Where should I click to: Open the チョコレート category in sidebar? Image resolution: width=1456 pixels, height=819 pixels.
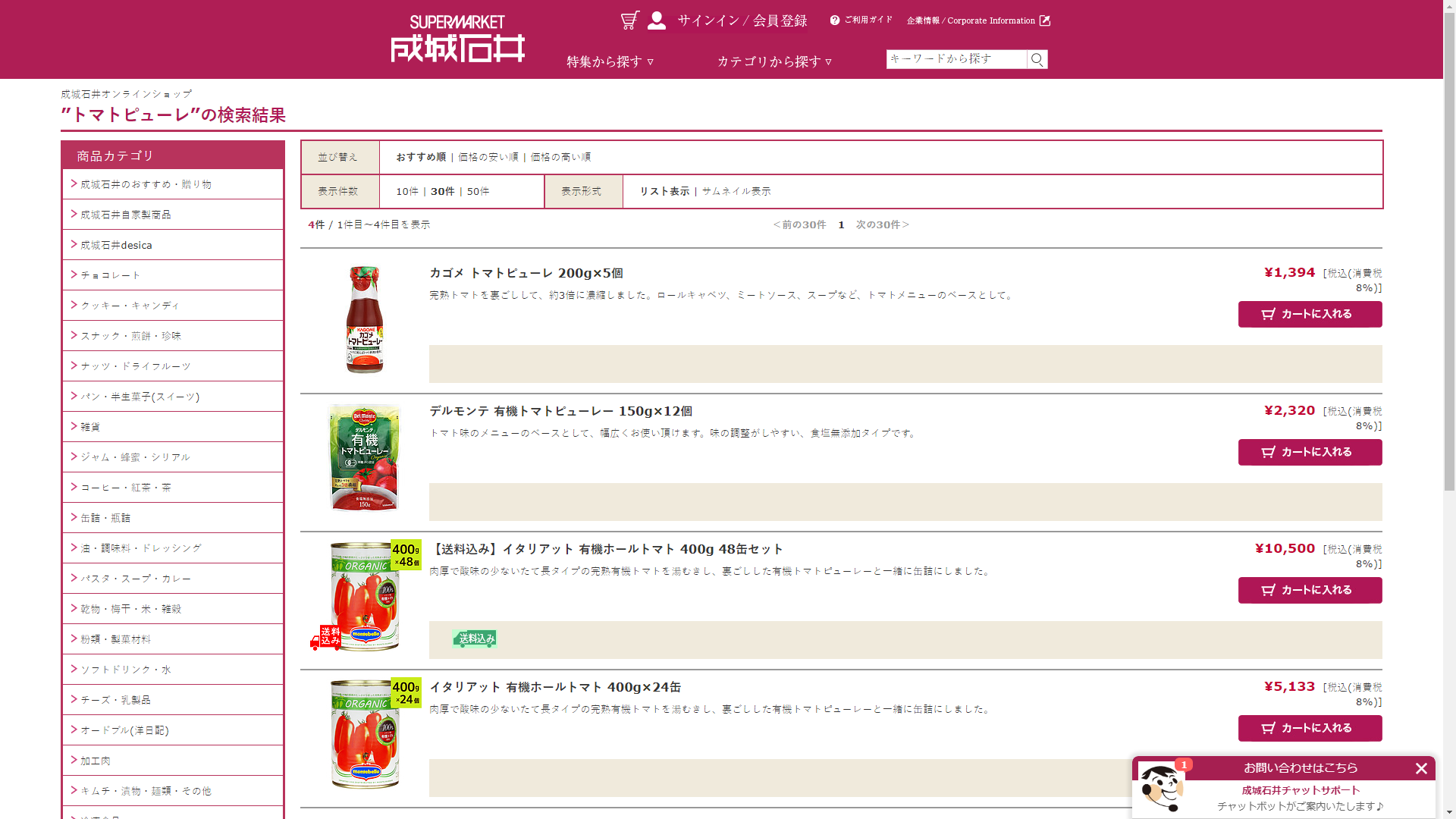pos(111,275)
